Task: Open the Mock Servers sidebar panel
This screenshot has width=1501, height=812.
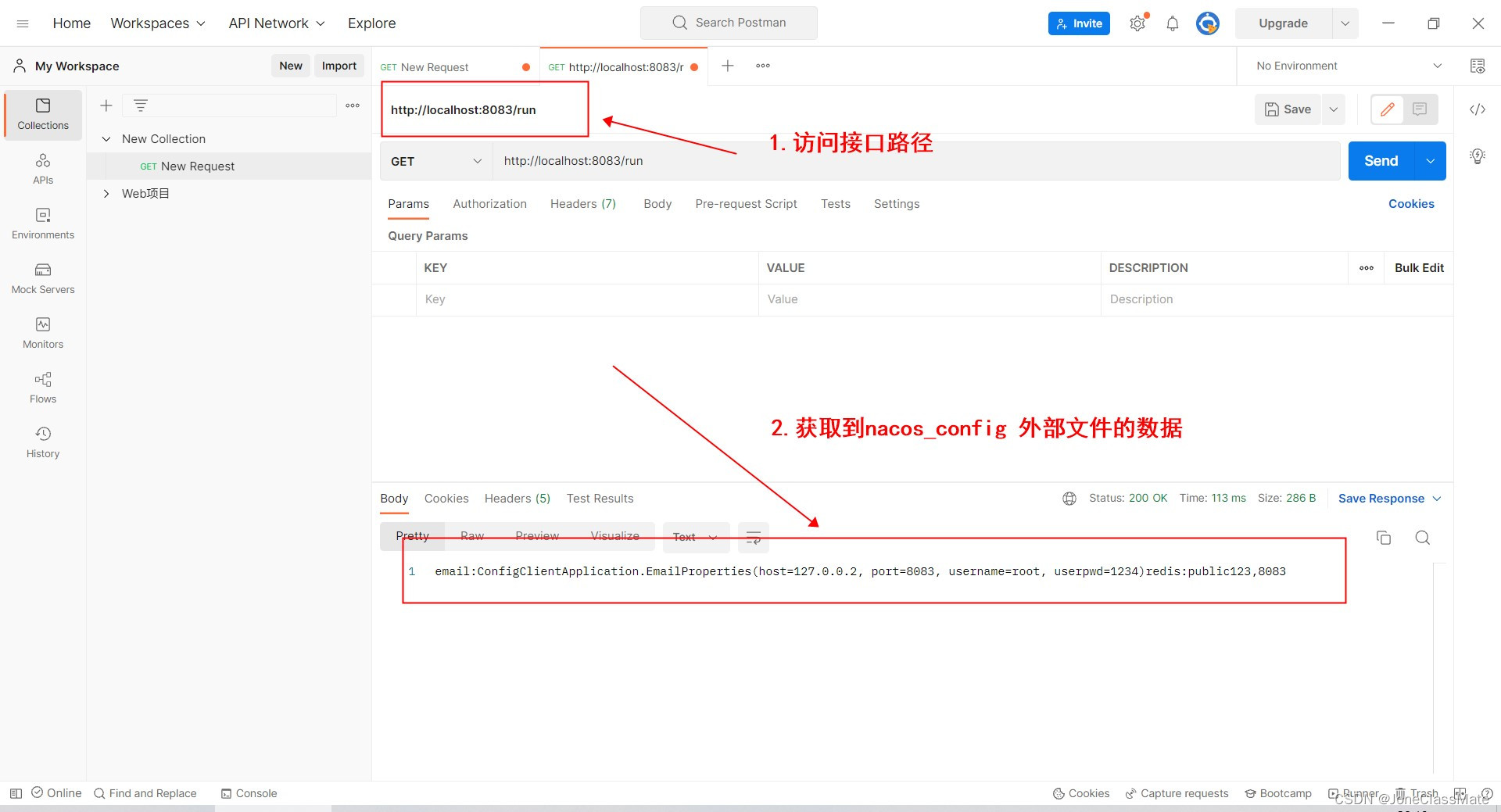Action: tap(43, 278)
